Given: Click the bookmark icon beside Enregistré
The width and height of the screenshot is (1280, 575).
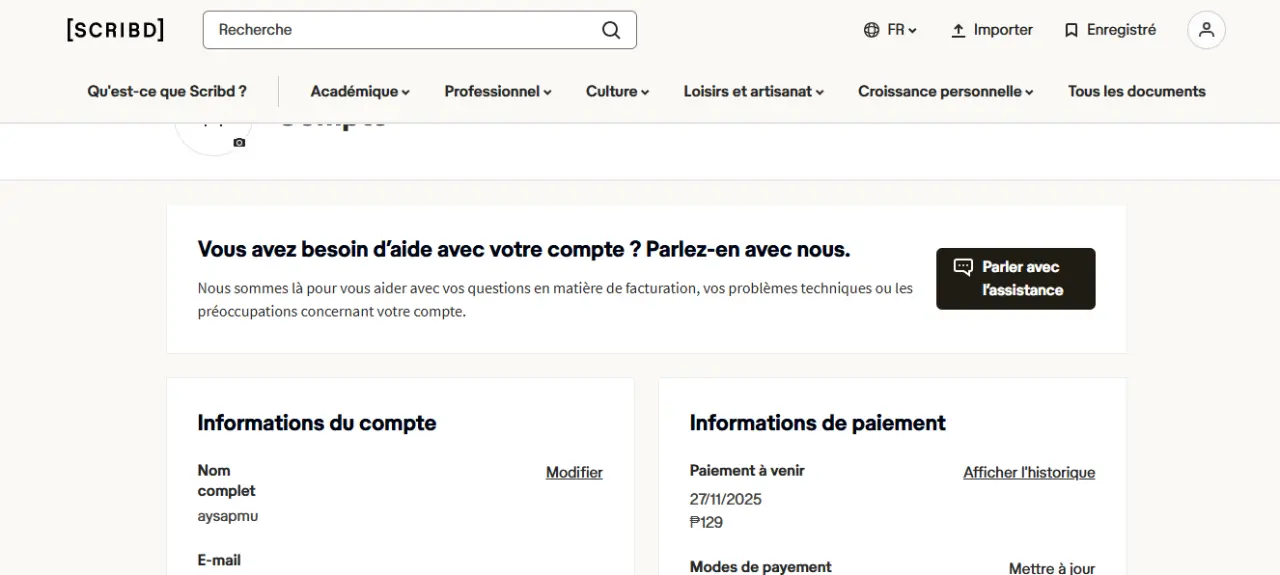Looking at the screenshot, I should [x=1071, y=30].
